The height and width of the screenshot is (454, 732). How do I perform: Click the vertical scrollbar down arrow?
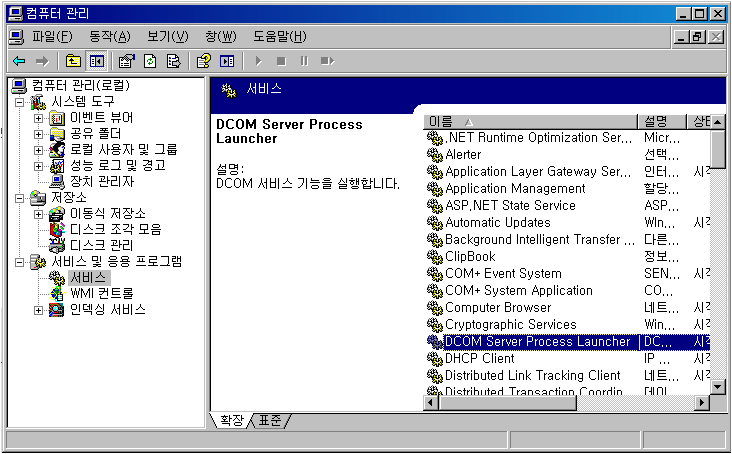718,387
